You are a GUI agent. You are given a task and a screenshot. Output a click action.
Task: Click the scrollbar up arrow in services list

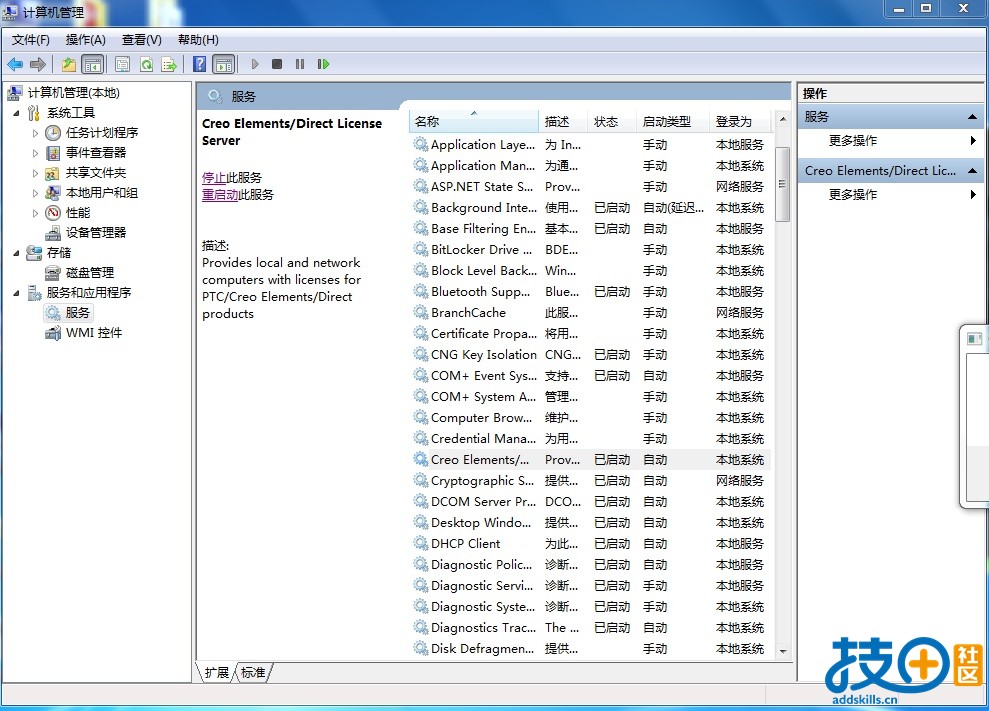(x=783, y=119)
